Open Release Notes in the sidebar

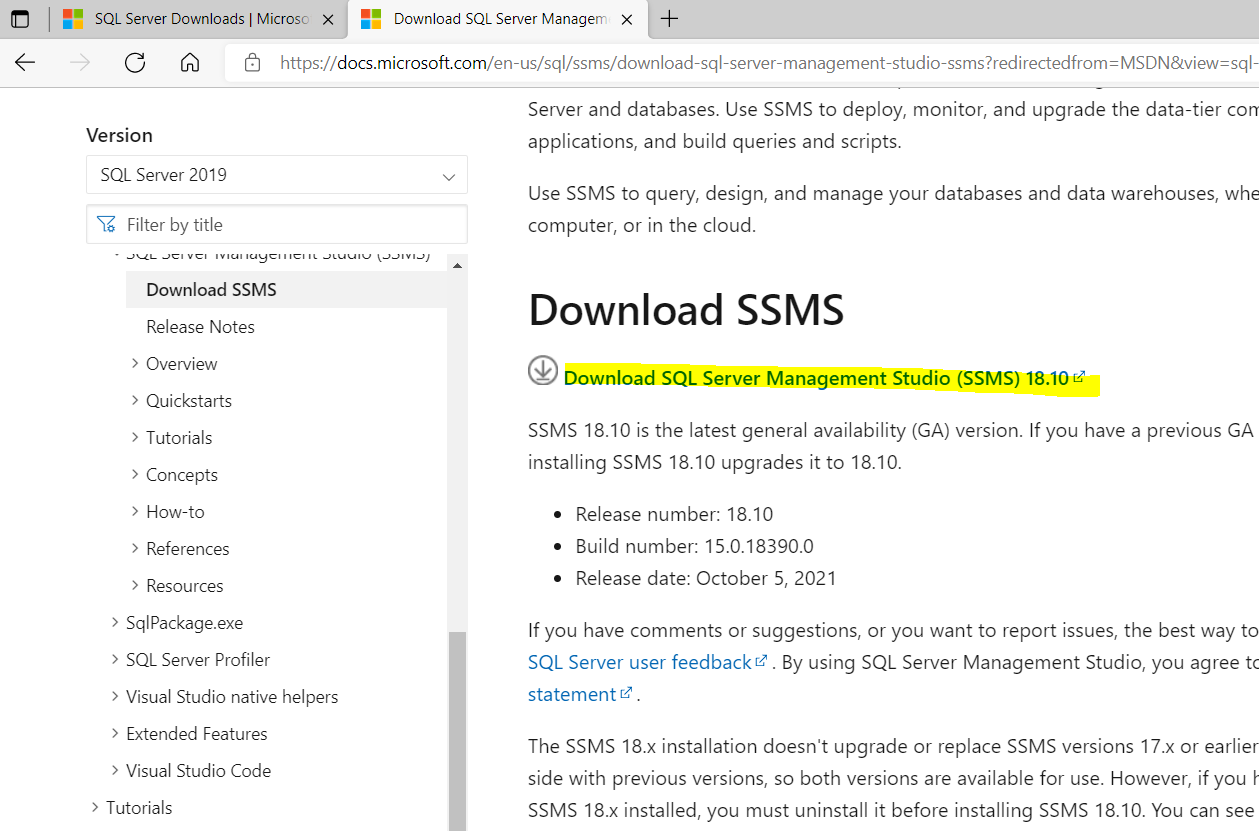200,327
